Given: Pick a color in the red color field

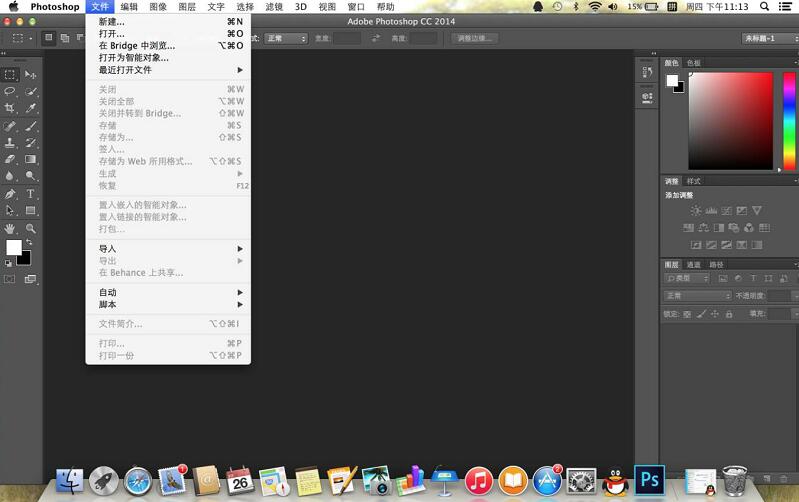Looking at the screenshot, I should coord(731,121).
